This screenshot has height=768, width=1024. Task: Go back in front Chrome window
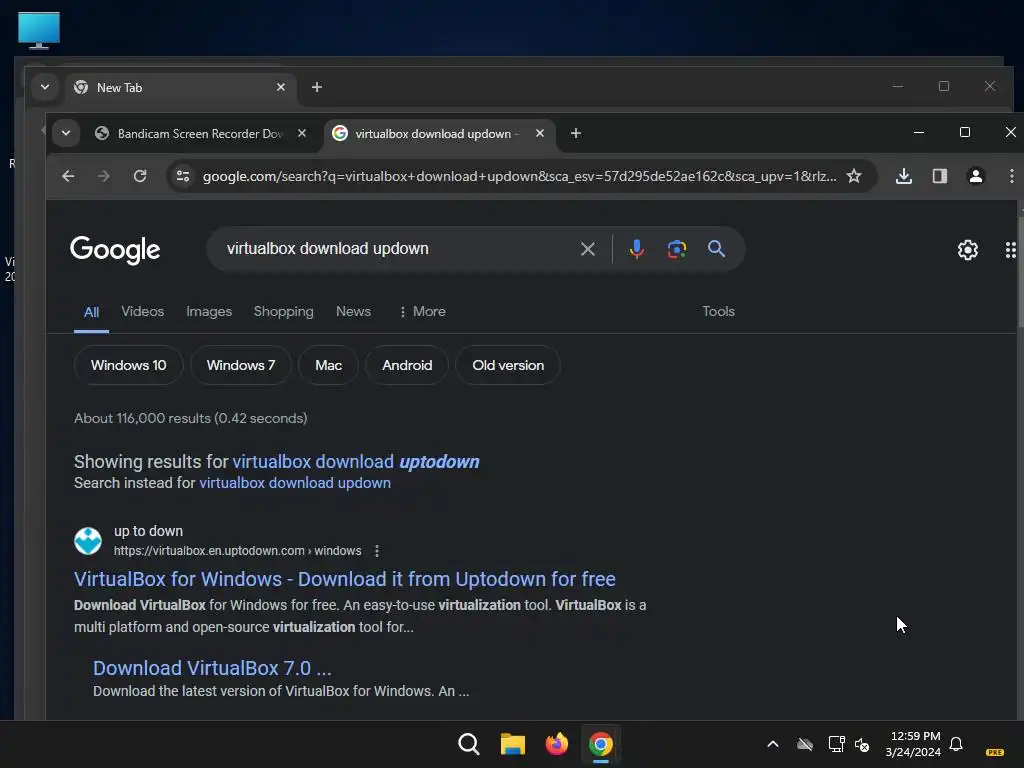pos(68,176)
